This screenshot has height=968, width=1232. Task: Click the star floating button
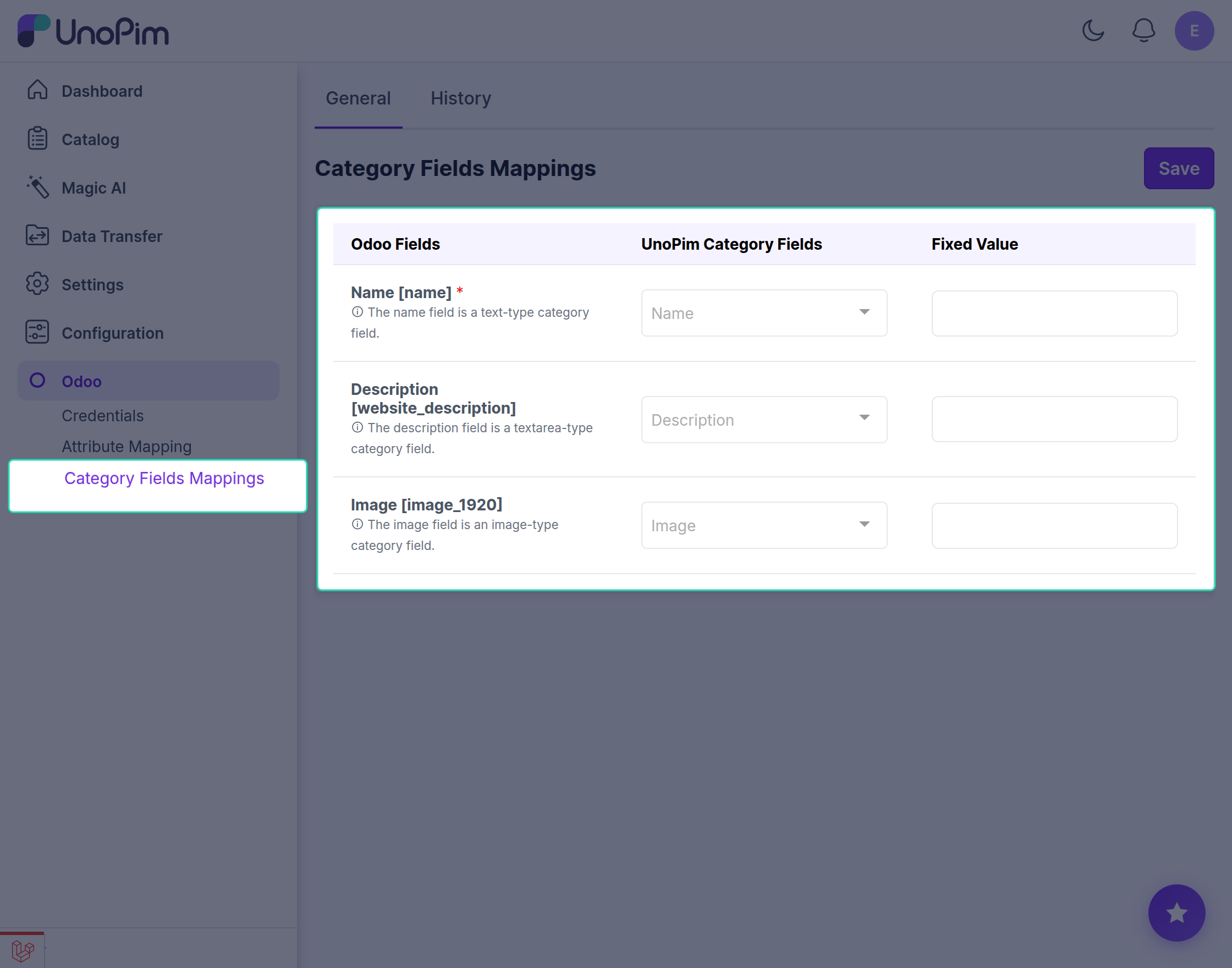[x=1176, y=912]
